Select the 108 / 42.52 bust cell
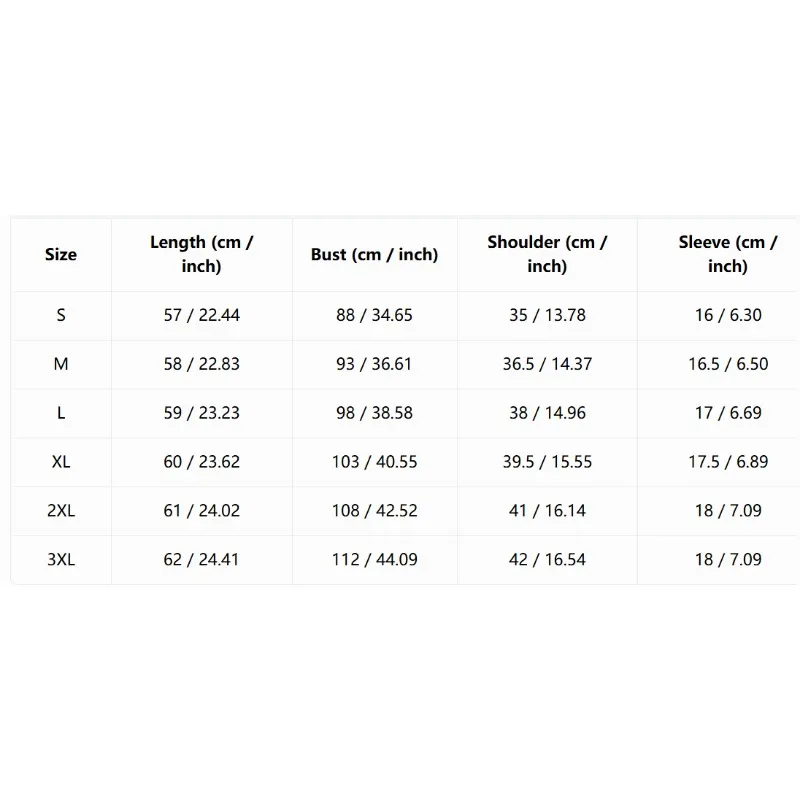 pyautogui.click(x=374, y=511)
